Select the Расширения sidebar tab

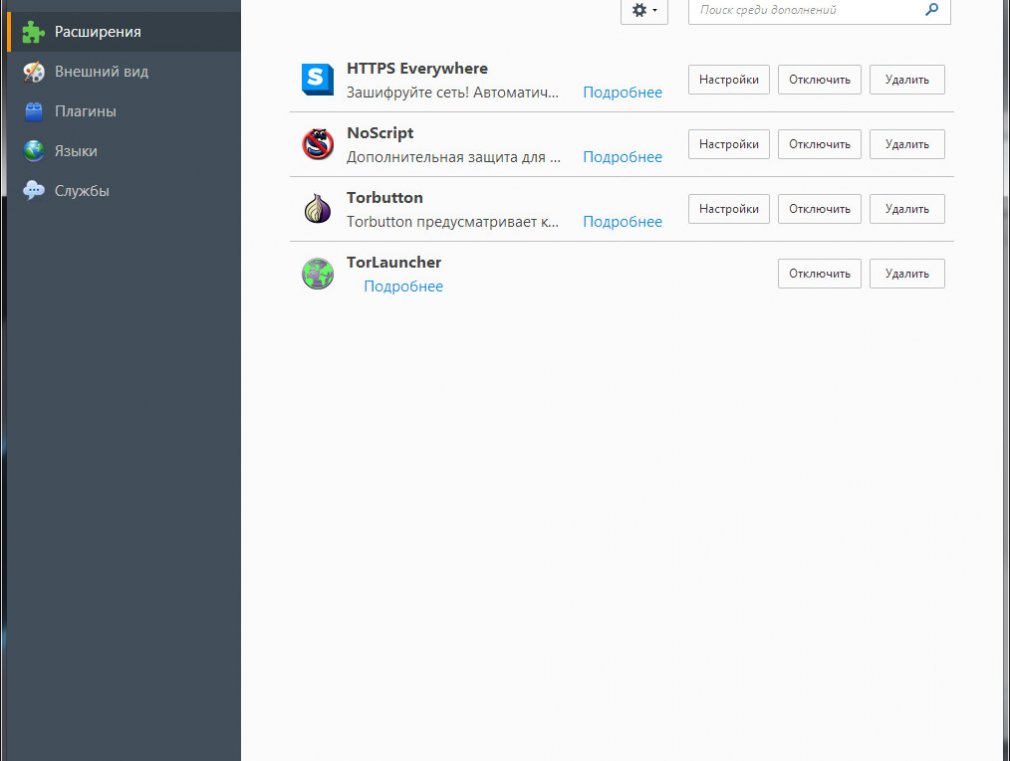coord(124,32)
